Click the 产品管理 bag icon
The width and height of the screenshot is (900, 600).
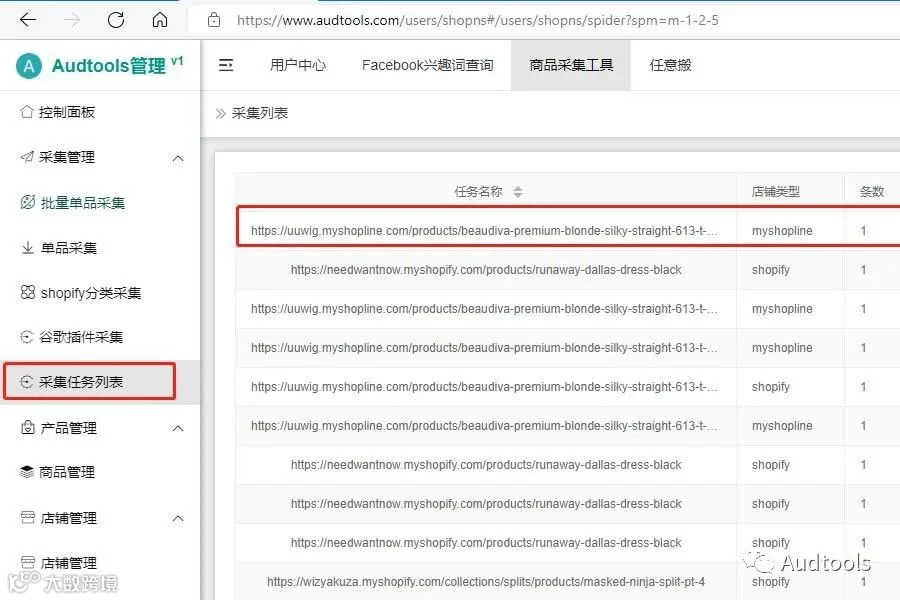(28, 427)
